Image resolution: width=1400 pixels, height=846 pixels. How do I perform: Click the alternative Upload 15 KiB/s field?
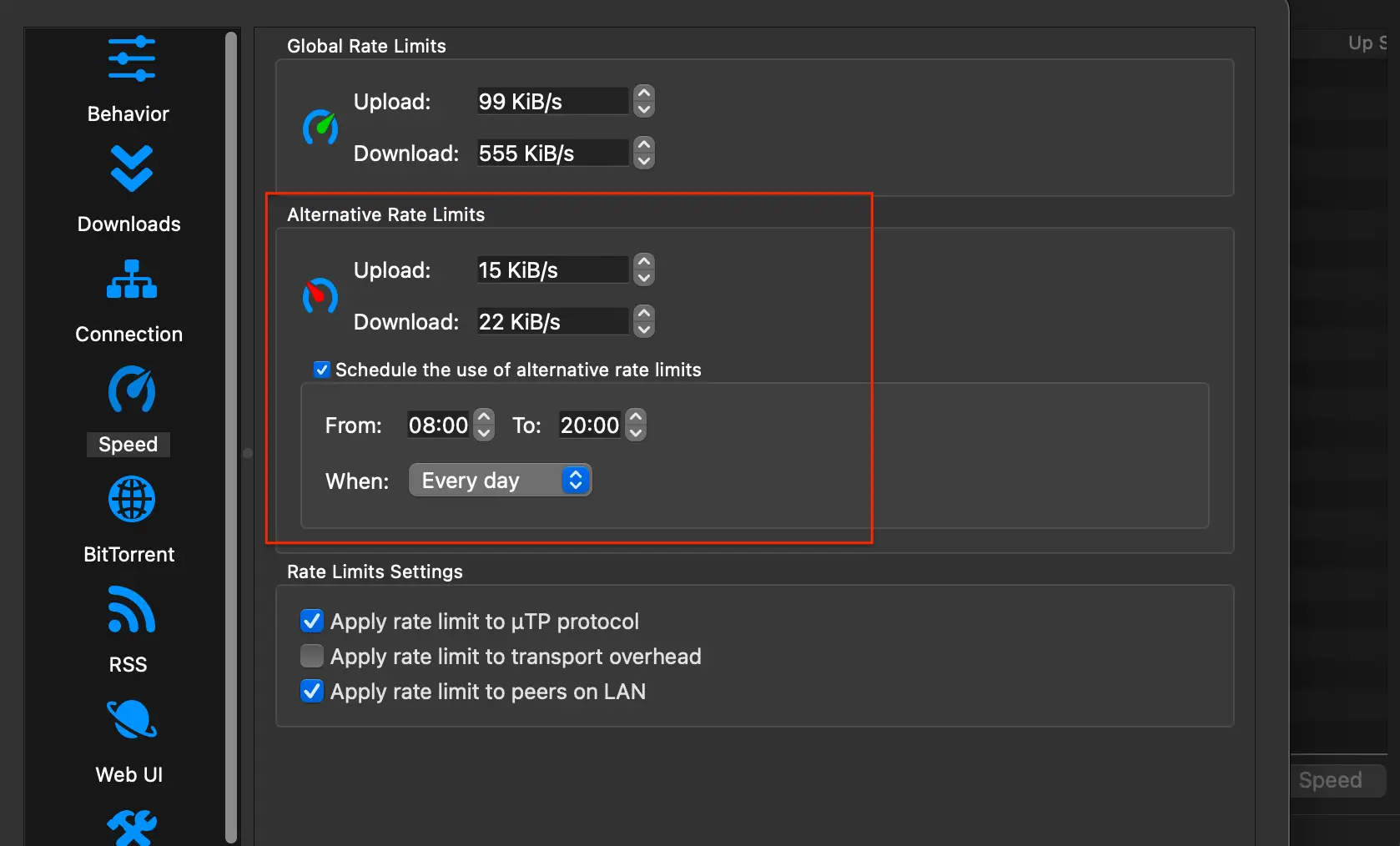(552, 270)
